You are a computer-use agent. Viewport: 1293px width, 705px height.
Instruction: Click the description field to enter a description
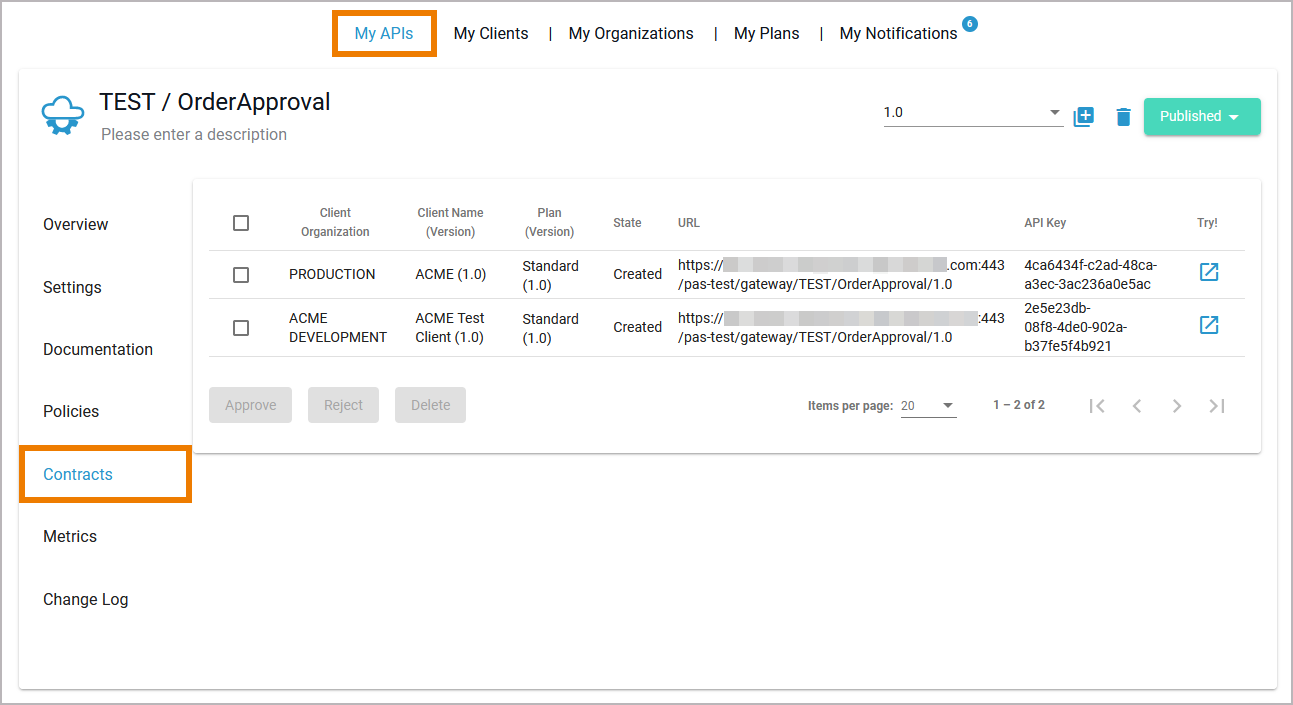coord(192,134)
